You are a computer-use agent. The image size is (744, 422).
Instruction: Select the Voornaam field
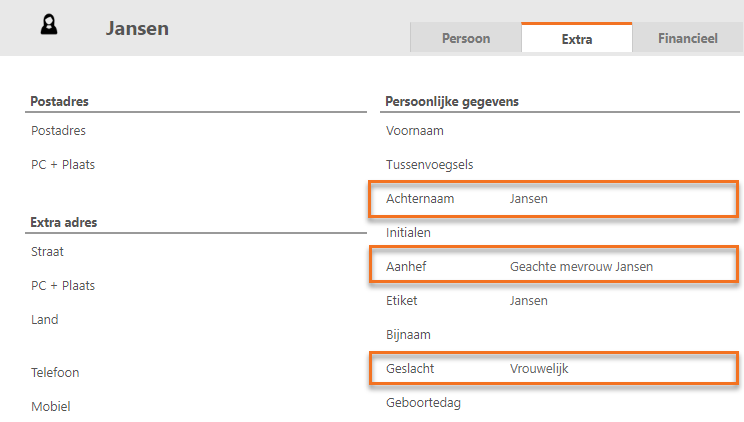(x=553, y=130)
